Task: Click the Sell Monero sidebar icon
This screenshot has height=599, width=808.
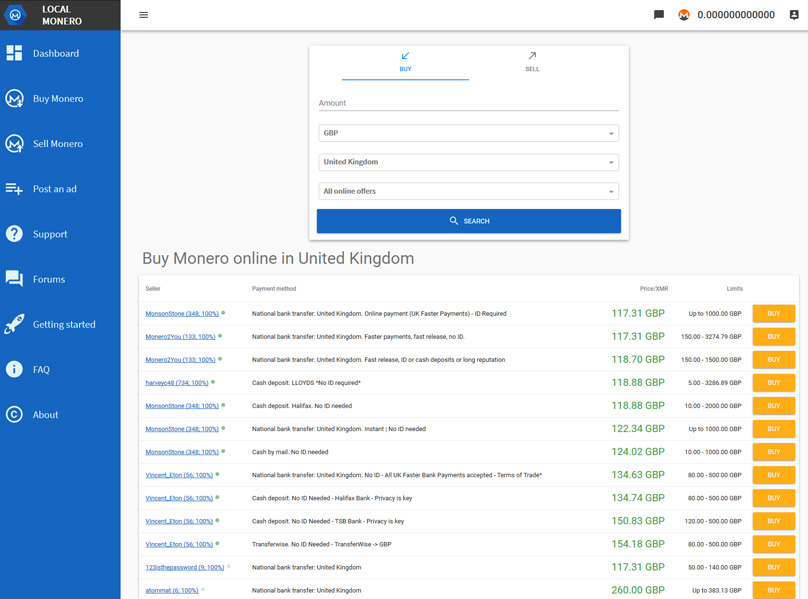Action: click(14, 144)
